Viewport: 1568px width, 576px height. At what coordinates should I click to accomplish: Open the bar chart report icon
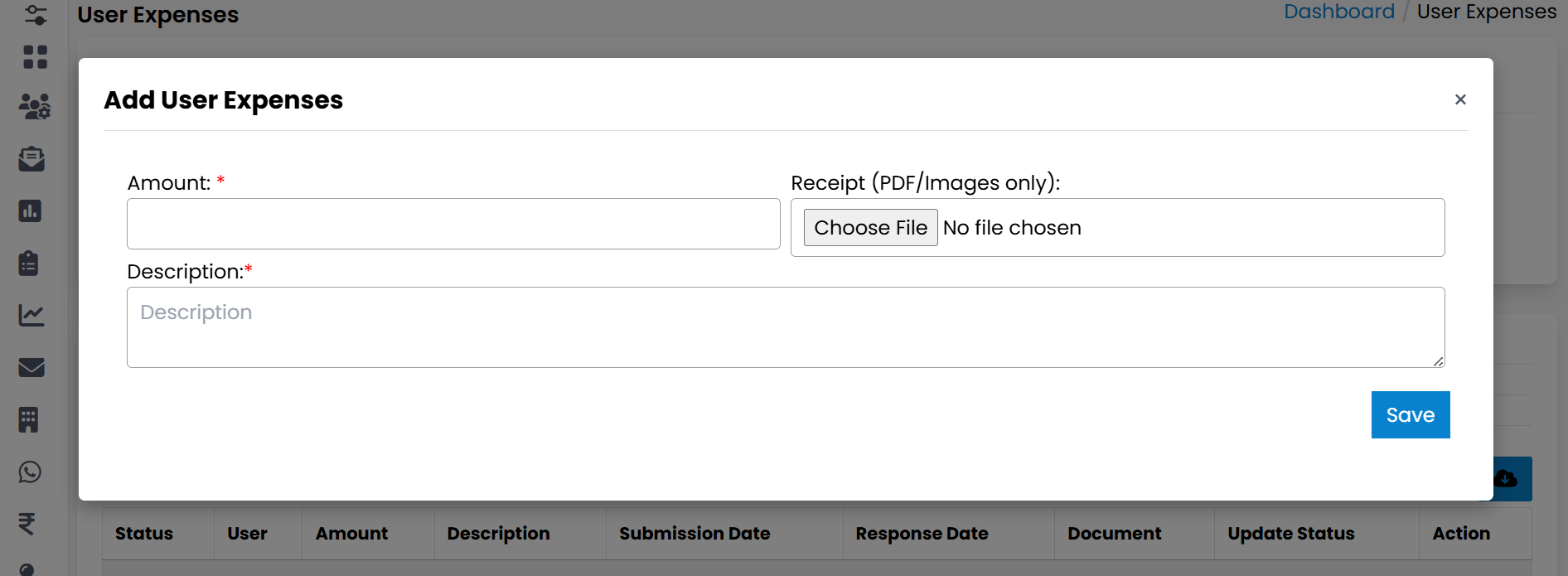coord(31,211)
